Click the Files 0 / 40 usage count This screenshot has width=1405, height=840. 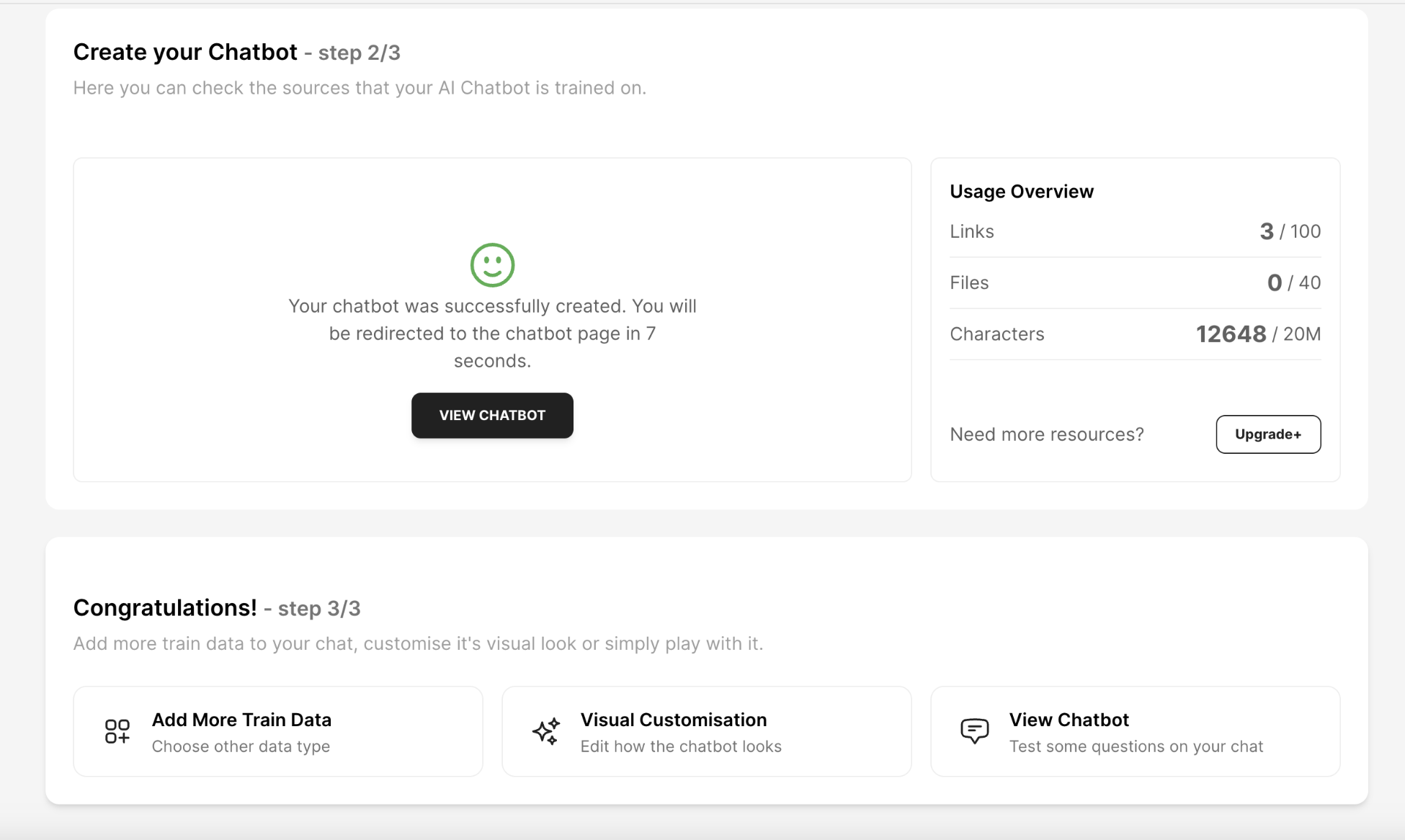point(1293,282)
